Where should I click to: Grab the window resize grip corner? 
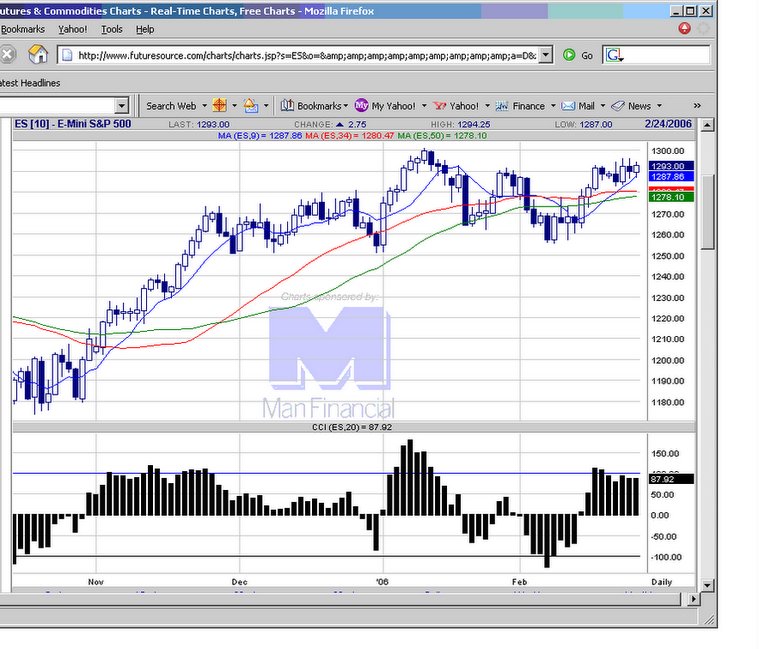pyautogui.click(x=709, y=619)
